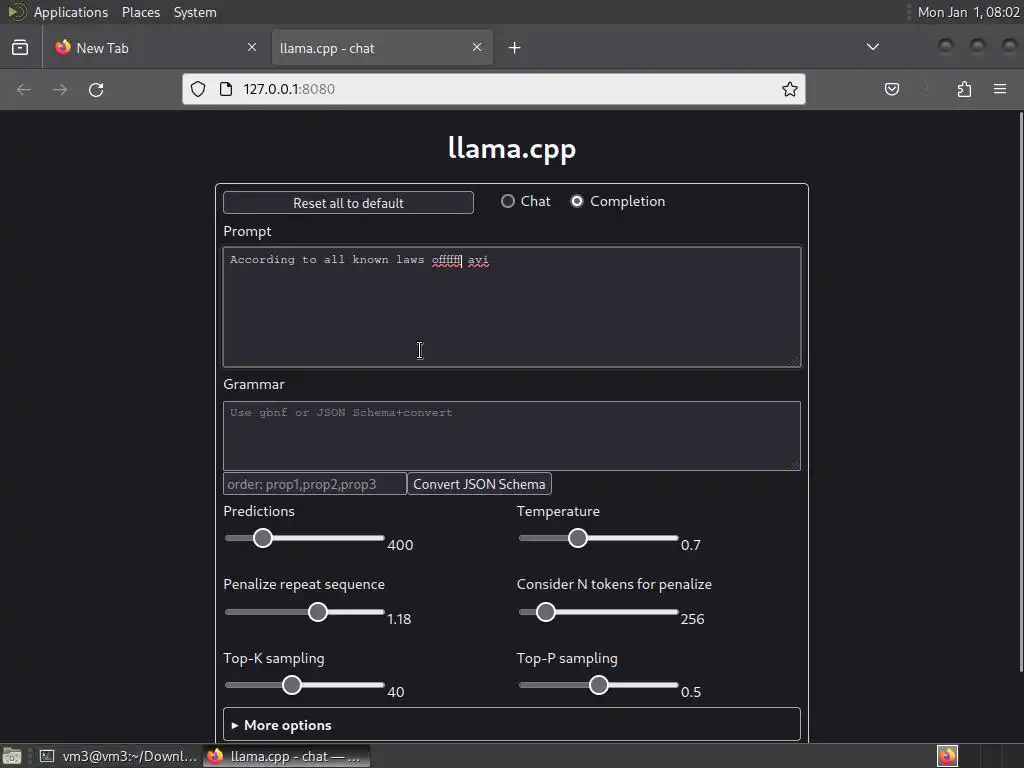Open the list all tabs chevron
This screenshot has width=1024, height=768.
pyautogui.click(x=872, y=47)
